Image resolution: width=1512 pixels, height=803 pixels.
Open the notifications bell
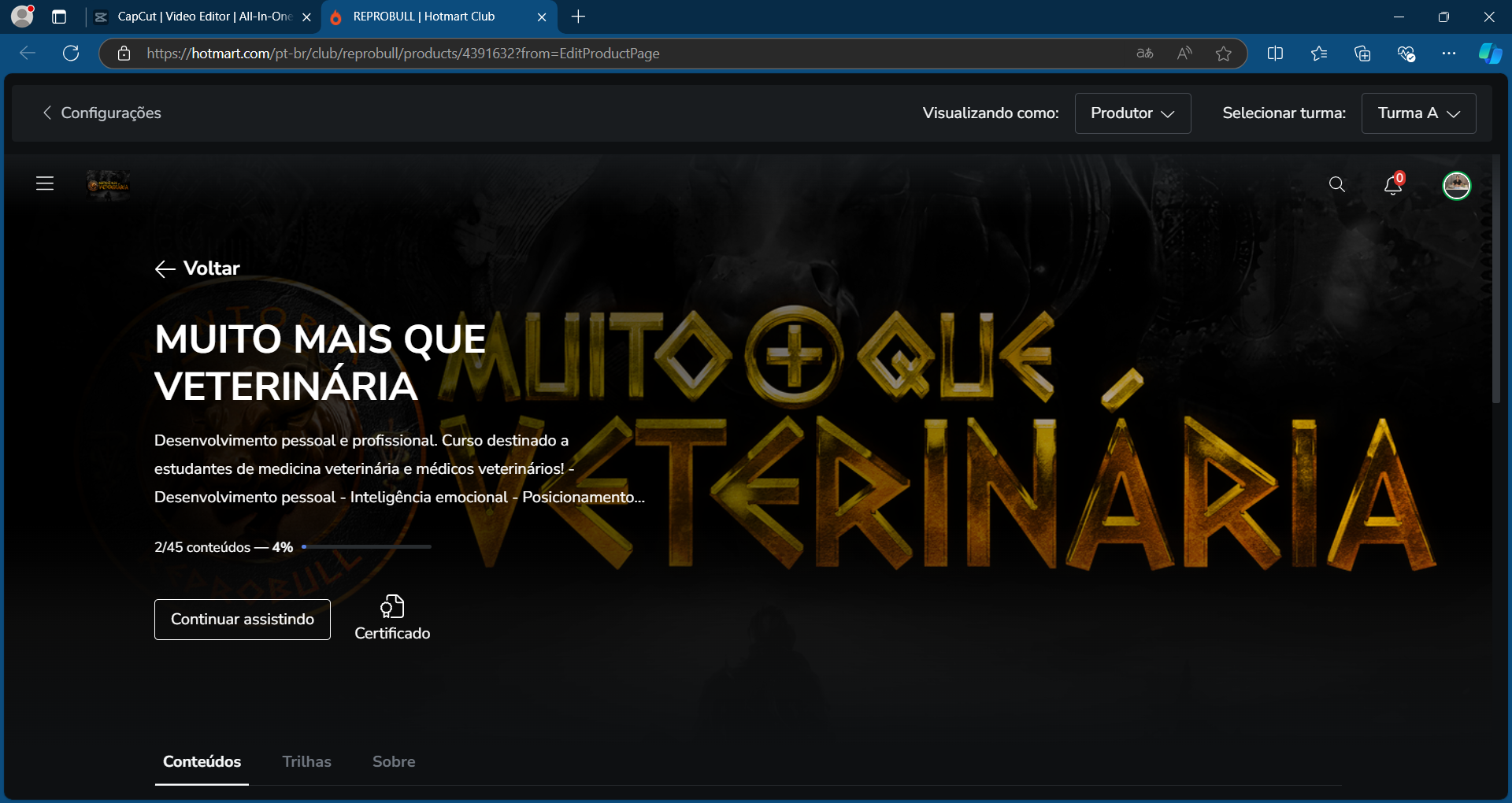(1392, 185)
